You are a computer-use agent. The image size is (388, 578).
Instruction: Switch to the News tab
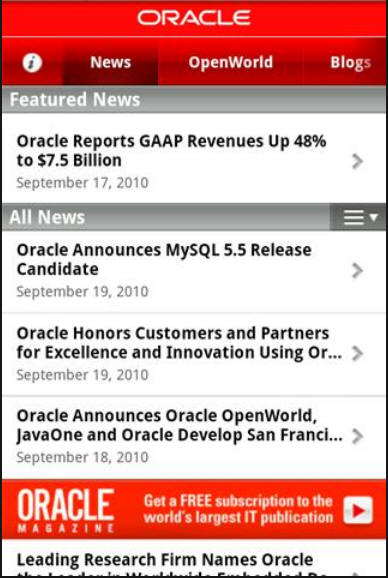[111, 62]
